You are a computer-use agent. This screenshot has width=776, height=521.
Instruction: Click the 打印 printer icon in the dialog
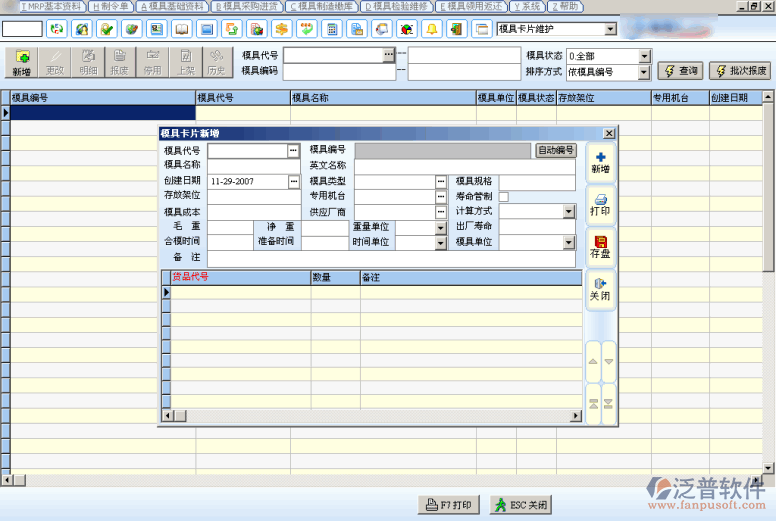coord(600,204)
